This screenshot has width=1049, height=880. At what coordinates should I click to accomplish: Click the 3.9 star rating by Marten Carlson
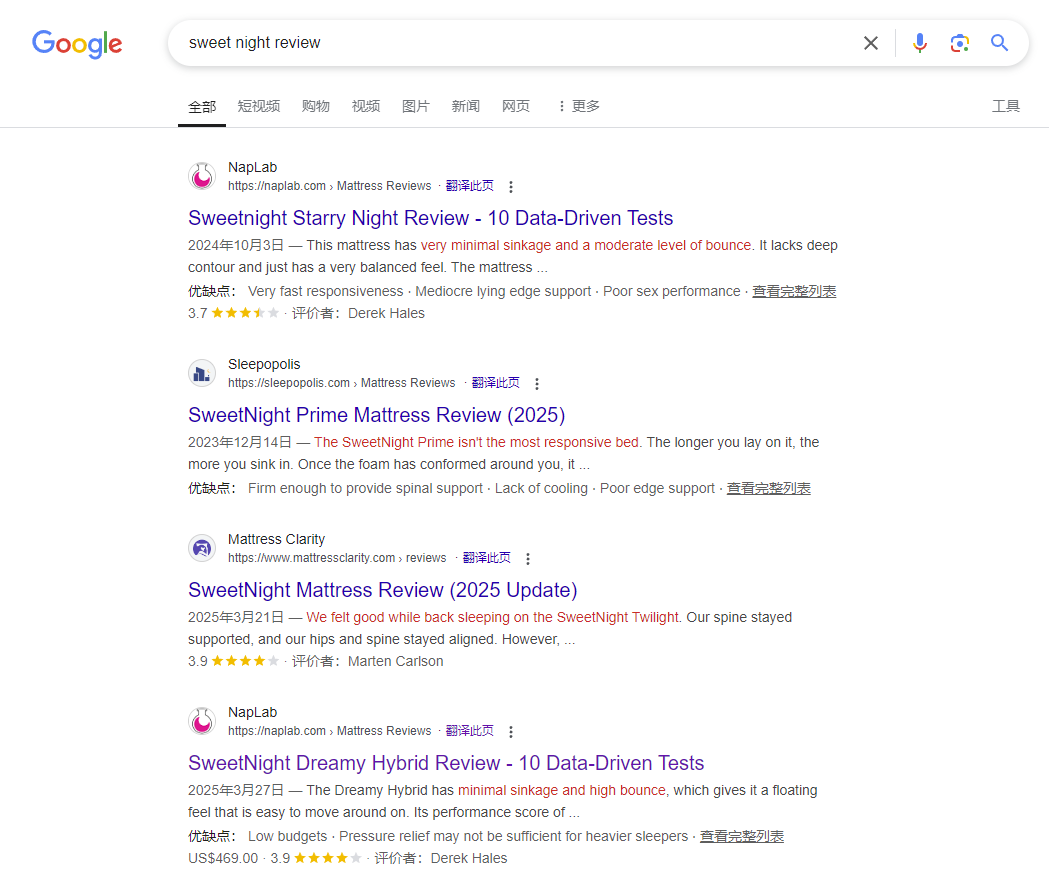point(233,661)
